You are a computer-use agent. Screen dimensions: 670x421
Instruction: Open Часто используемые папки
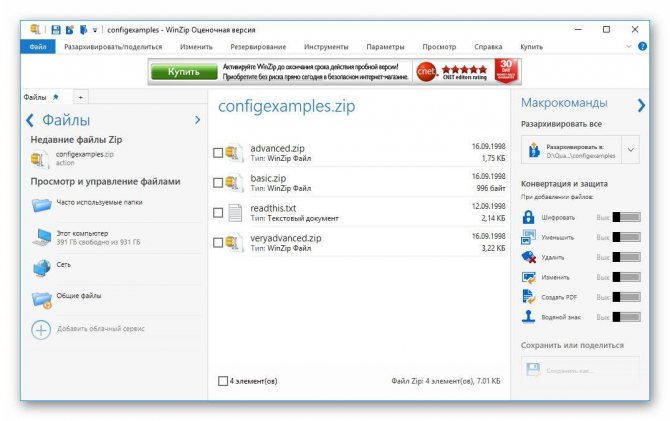(99, 202)
